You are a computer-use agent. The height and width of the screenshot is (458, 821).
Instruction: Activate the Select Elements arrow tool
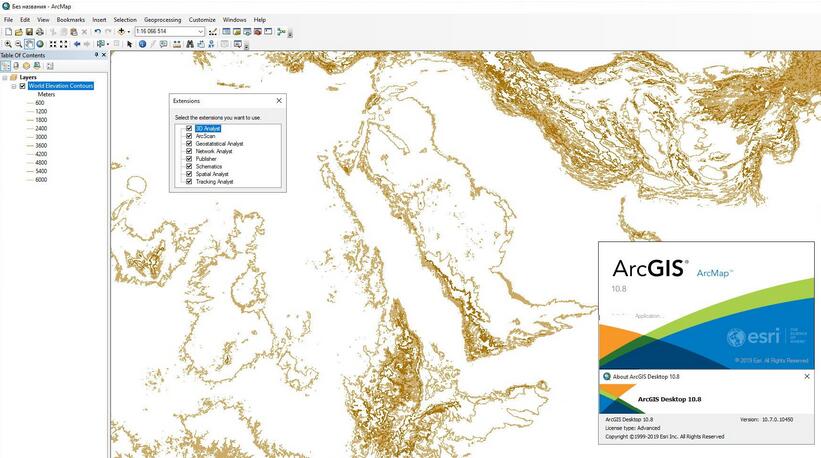(x=129, y=44)
